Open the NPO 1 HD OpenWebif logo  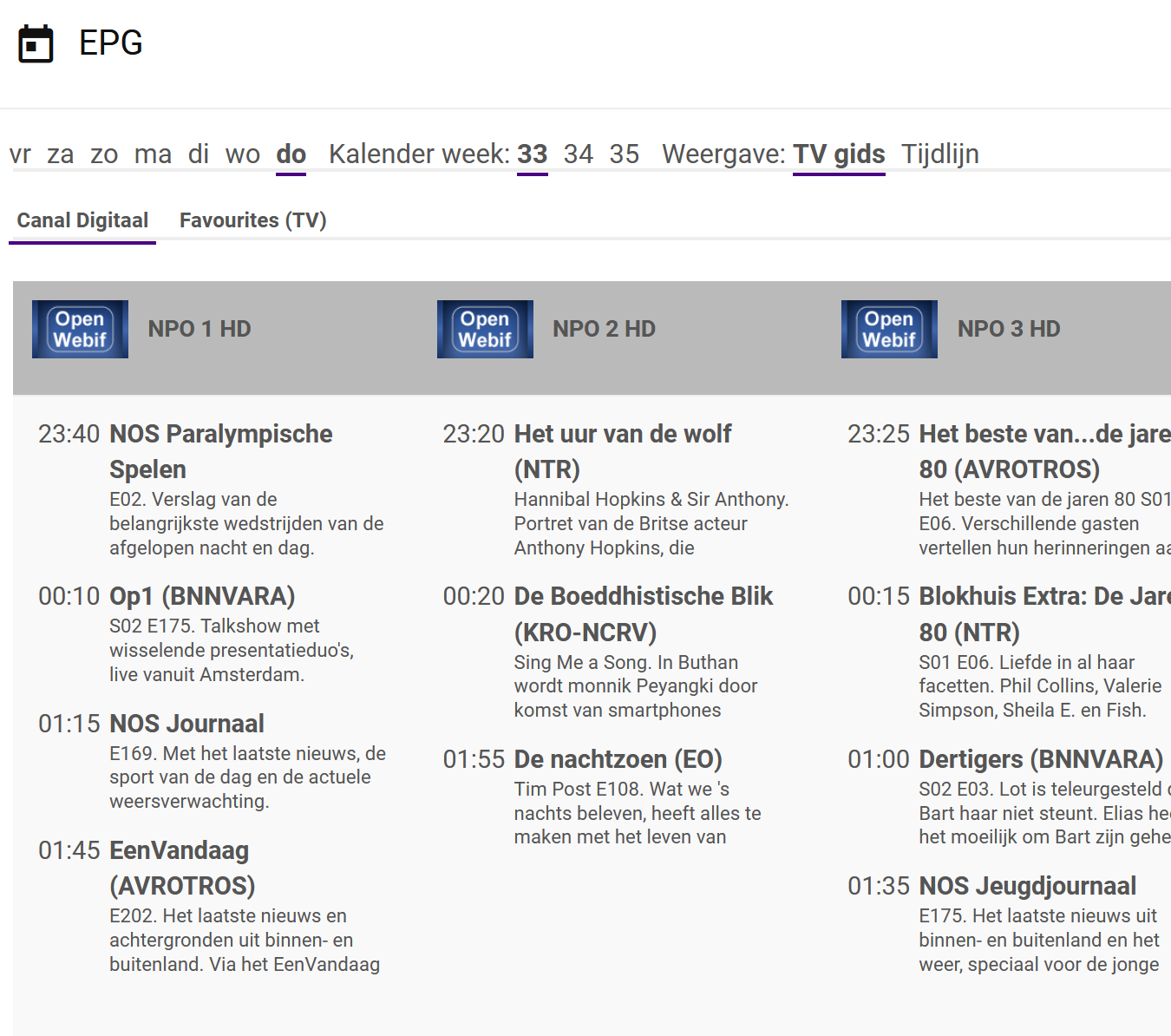80,329
